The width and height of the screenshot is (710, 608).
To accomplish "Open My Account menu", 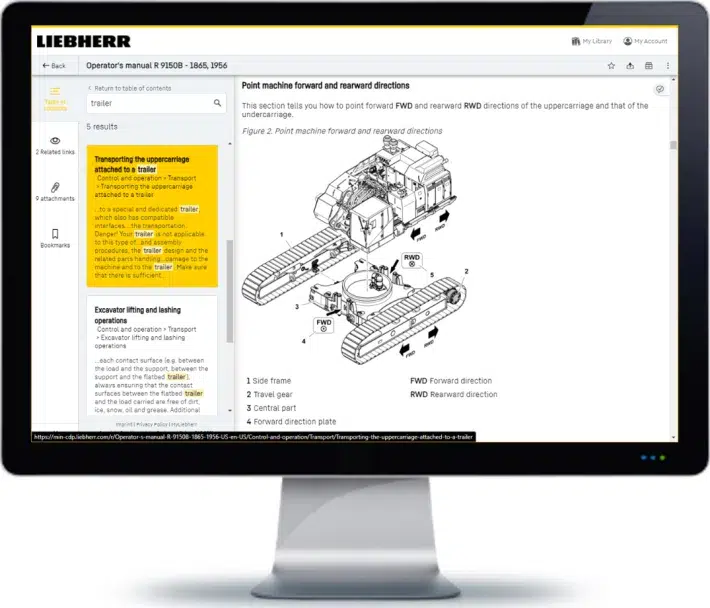I will coord(644,41).
